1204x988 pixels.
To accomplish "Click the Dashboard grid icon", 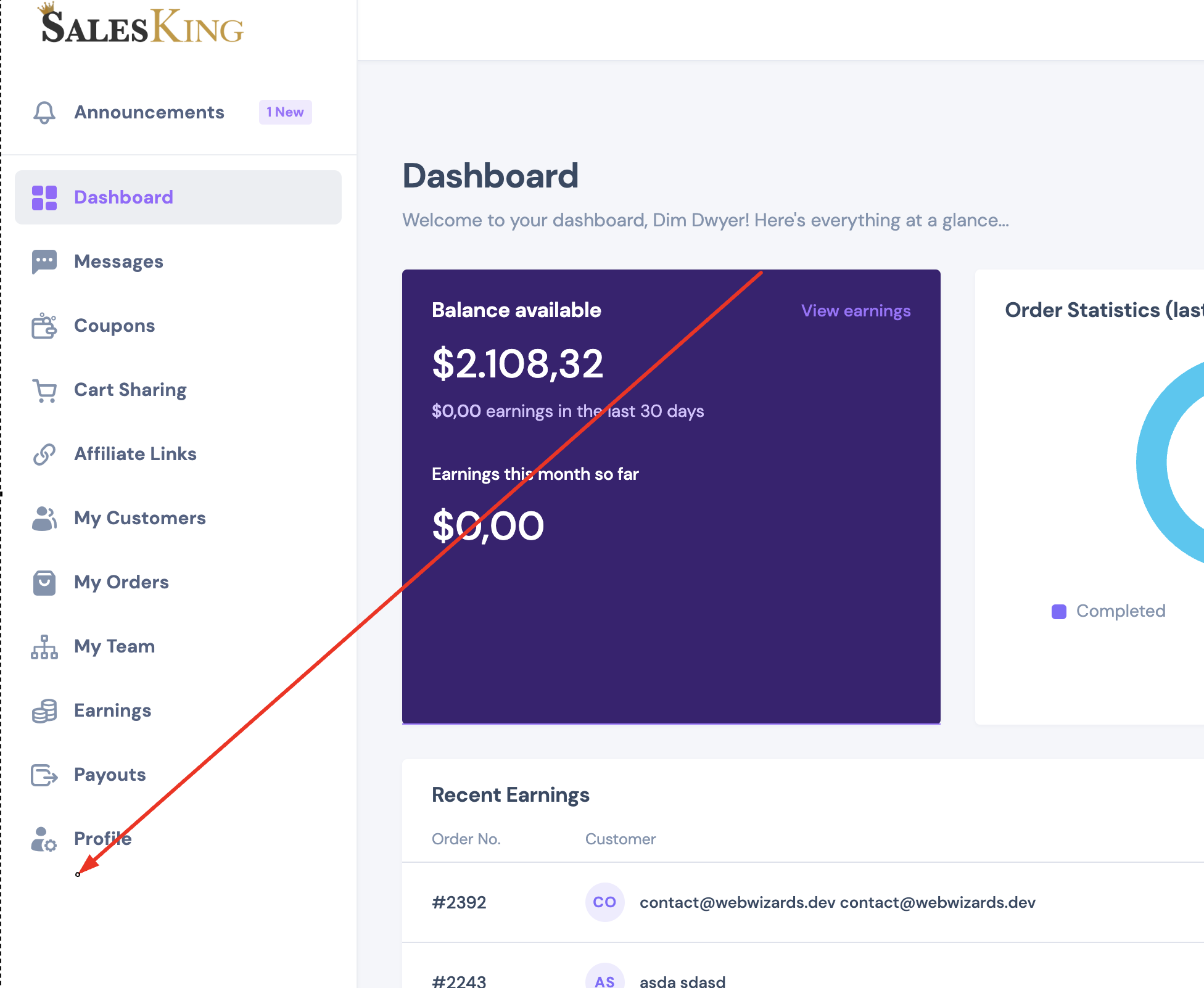I will pyautogui.click(x=44, y=197).
